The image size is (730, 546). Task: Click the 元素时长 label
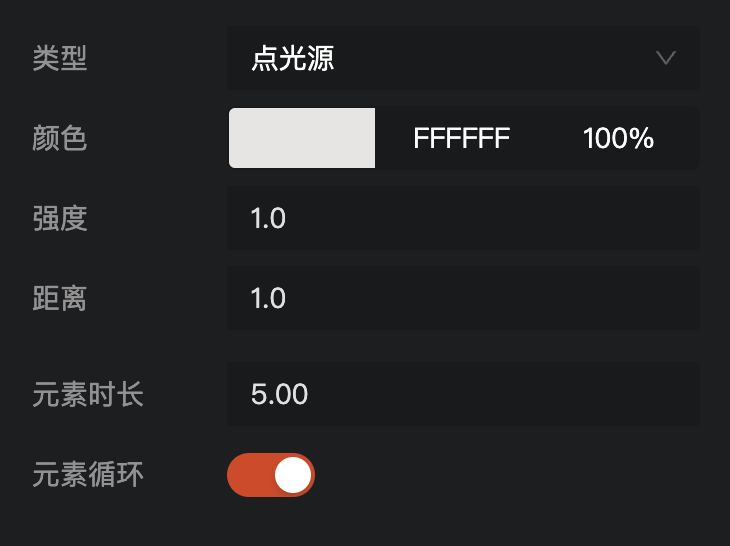pos(88,394)
